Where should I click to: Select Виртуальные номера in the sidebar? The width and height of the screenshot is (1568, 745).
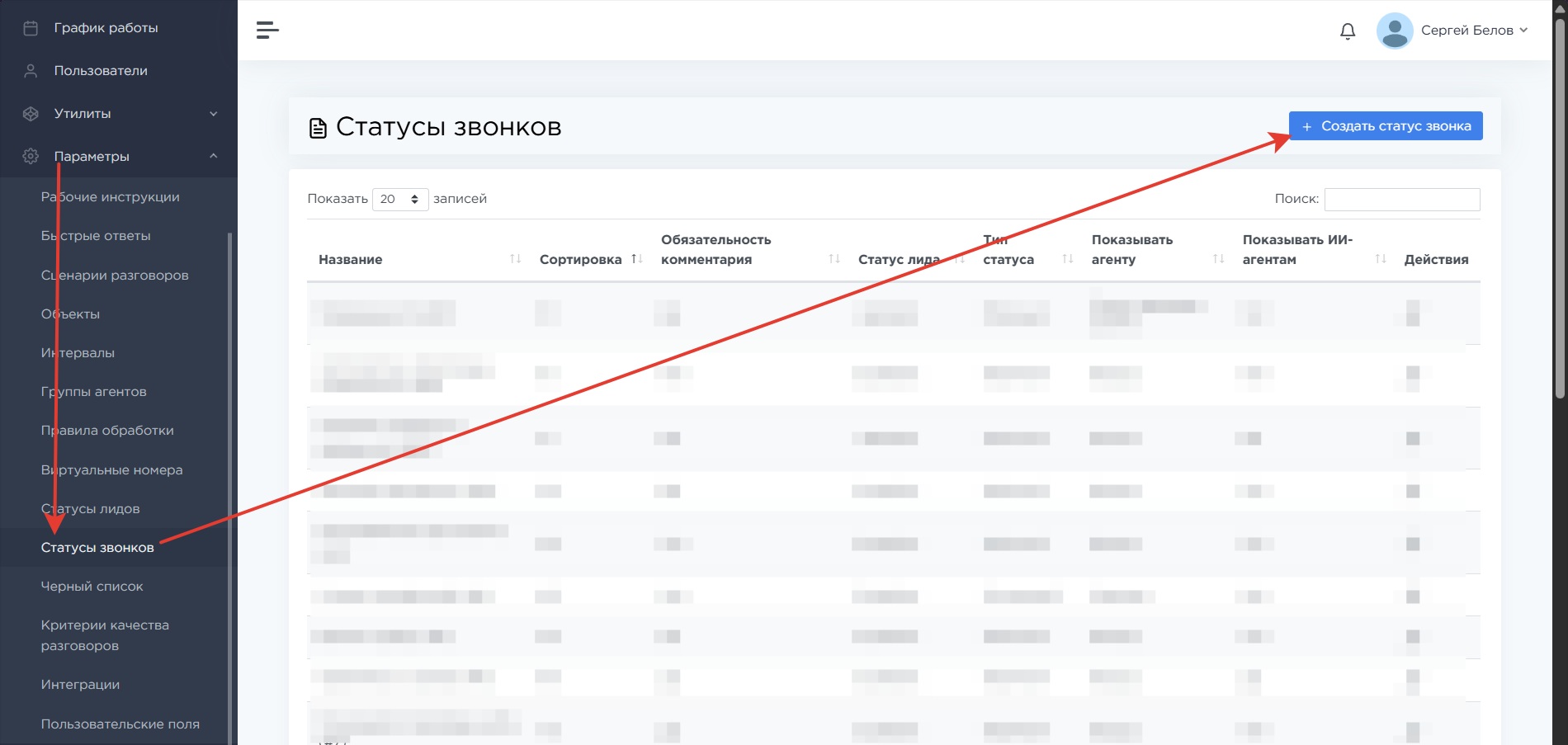point(112,470)
